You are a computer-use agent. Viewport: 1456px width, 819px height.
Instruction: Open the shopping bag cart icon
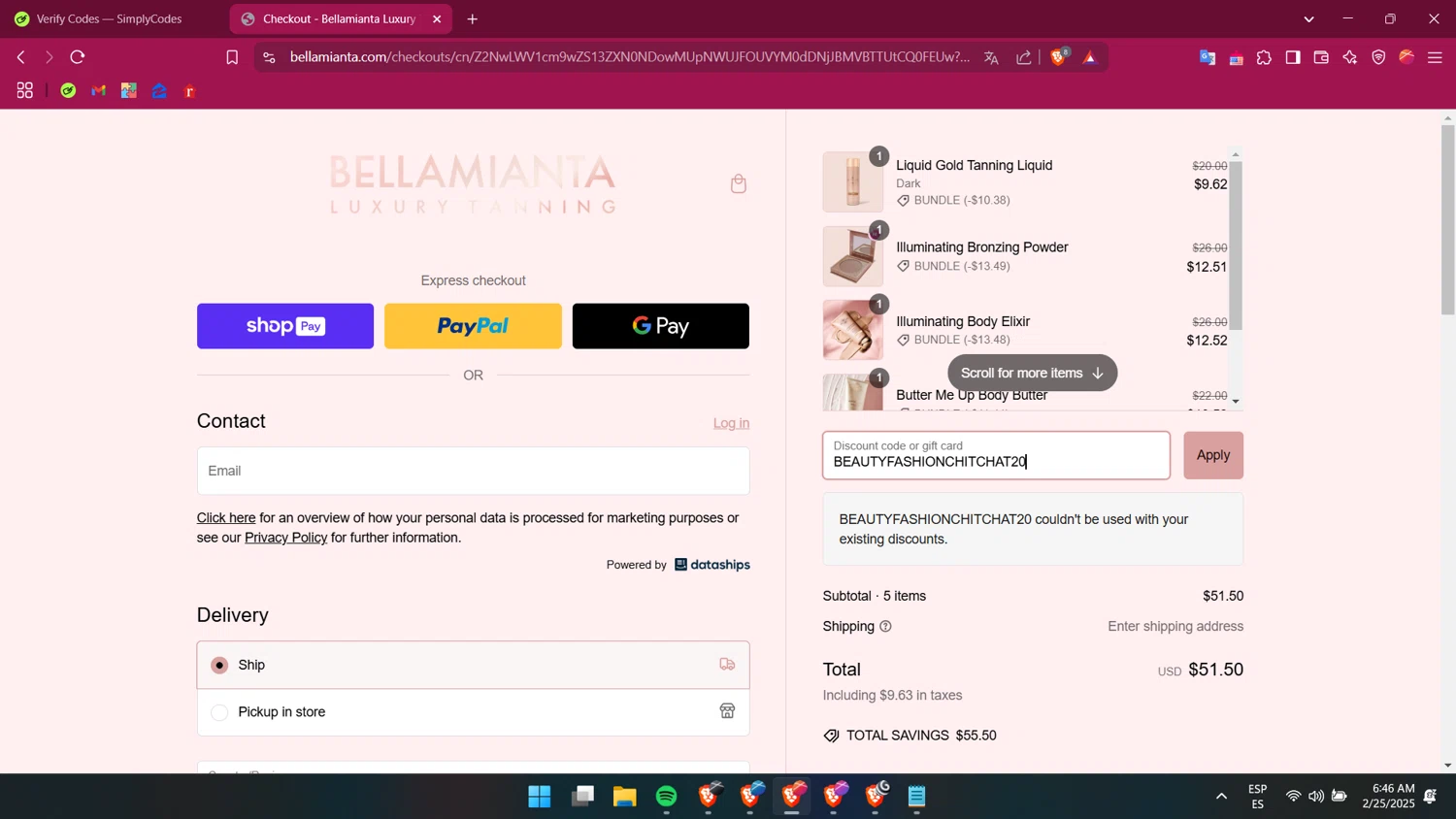coord(739,183)
